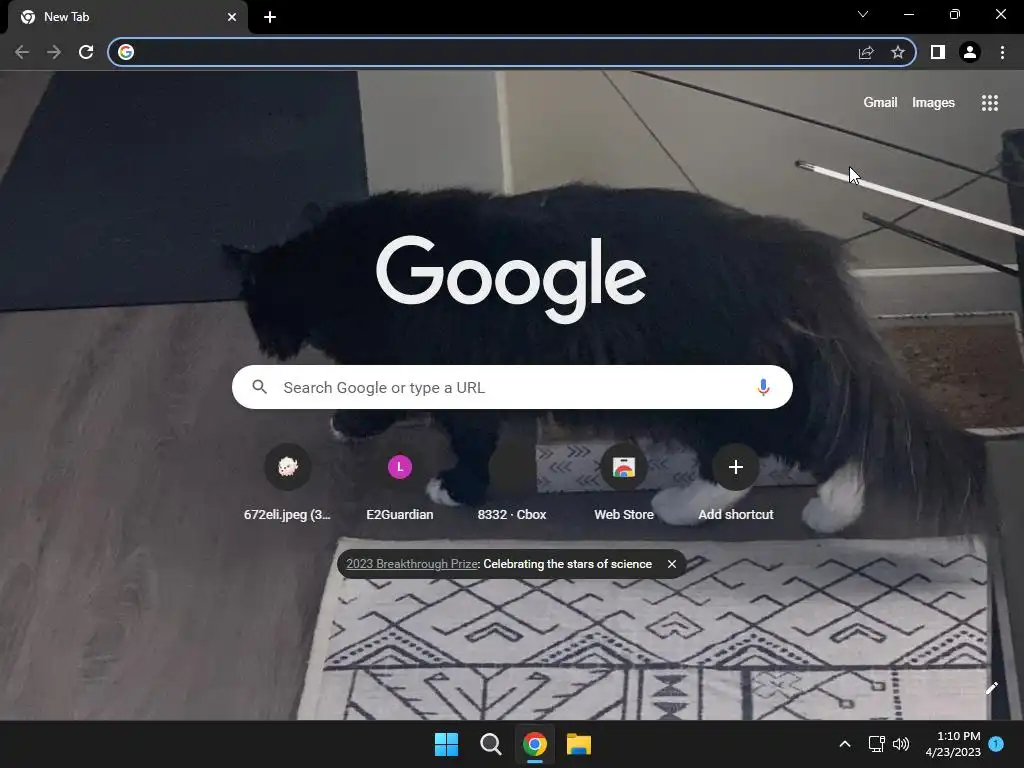Open the volume tray icon
The height and width of the screenshot is (768, 1024).
[x=901, y=744]
